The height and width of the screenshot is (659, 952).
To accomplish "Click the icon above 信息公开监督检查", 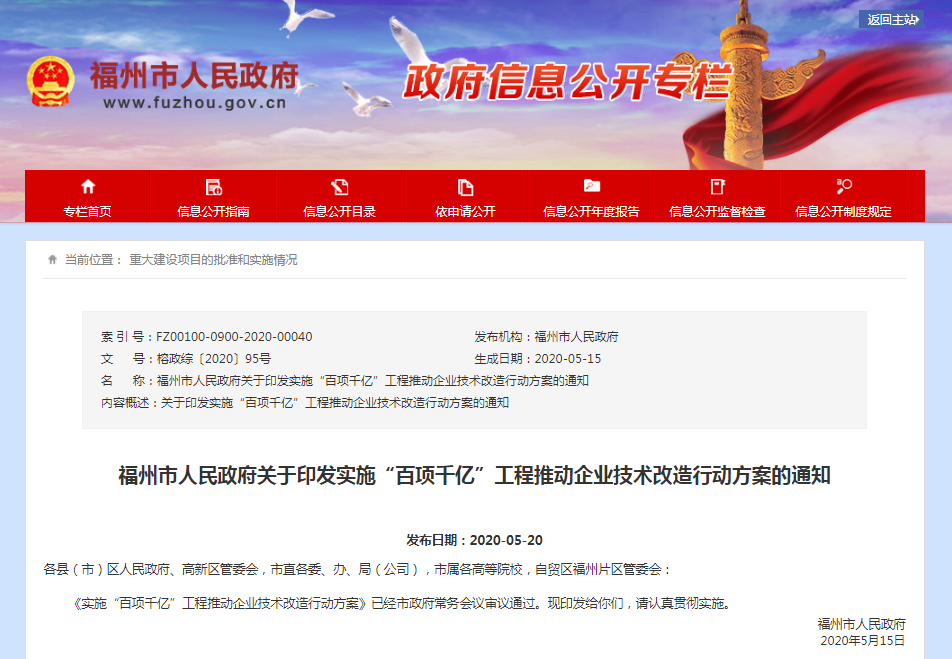I will point(717,186).
